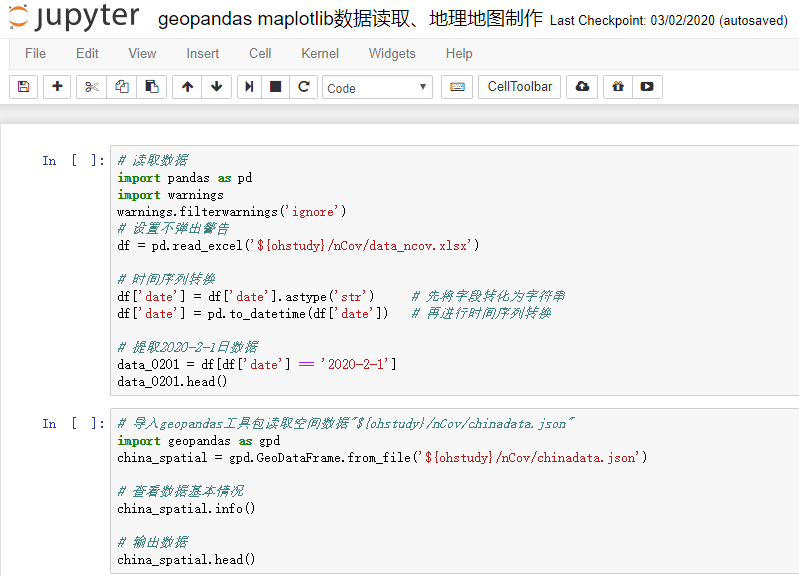
Task: Click the gift box toolbar icon
Action: 618,87
